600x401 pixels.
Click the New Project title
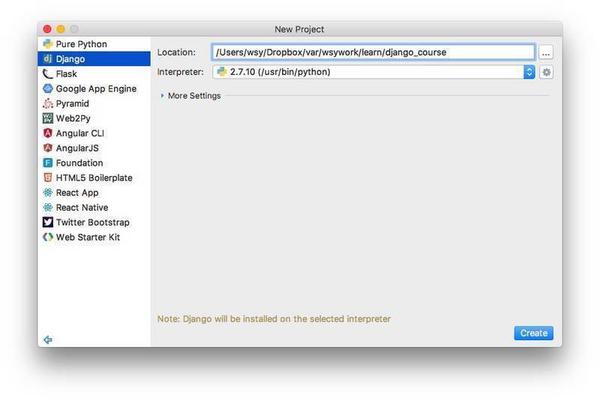tap(299, 29)
